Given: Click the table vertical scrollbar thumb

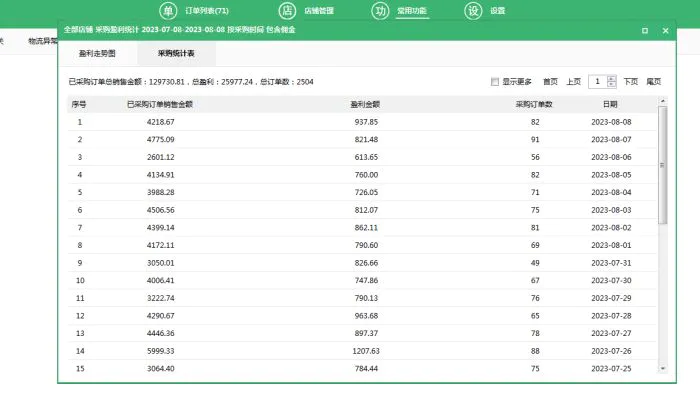Looking at the screenshot, I should [662, 165].
